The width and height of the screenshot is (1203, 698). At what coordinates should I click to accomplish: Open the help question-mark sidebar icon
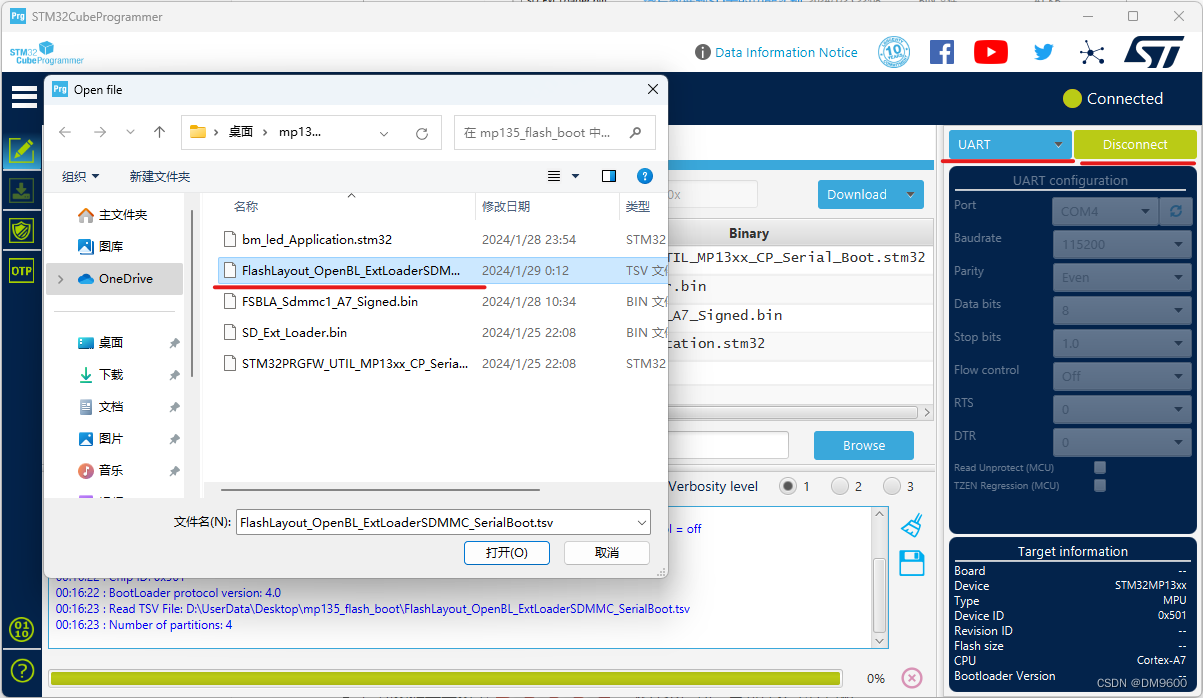(x=21, y=671)
